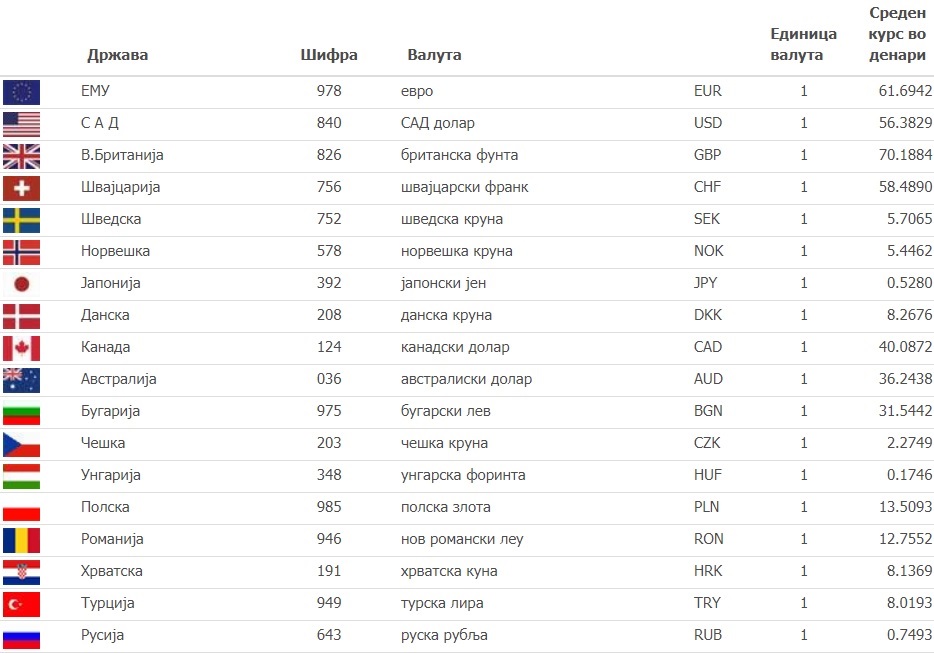Screen dimensions: 934x653
Task: Select the Swedish flag icon
Action: tap(21, 220)
